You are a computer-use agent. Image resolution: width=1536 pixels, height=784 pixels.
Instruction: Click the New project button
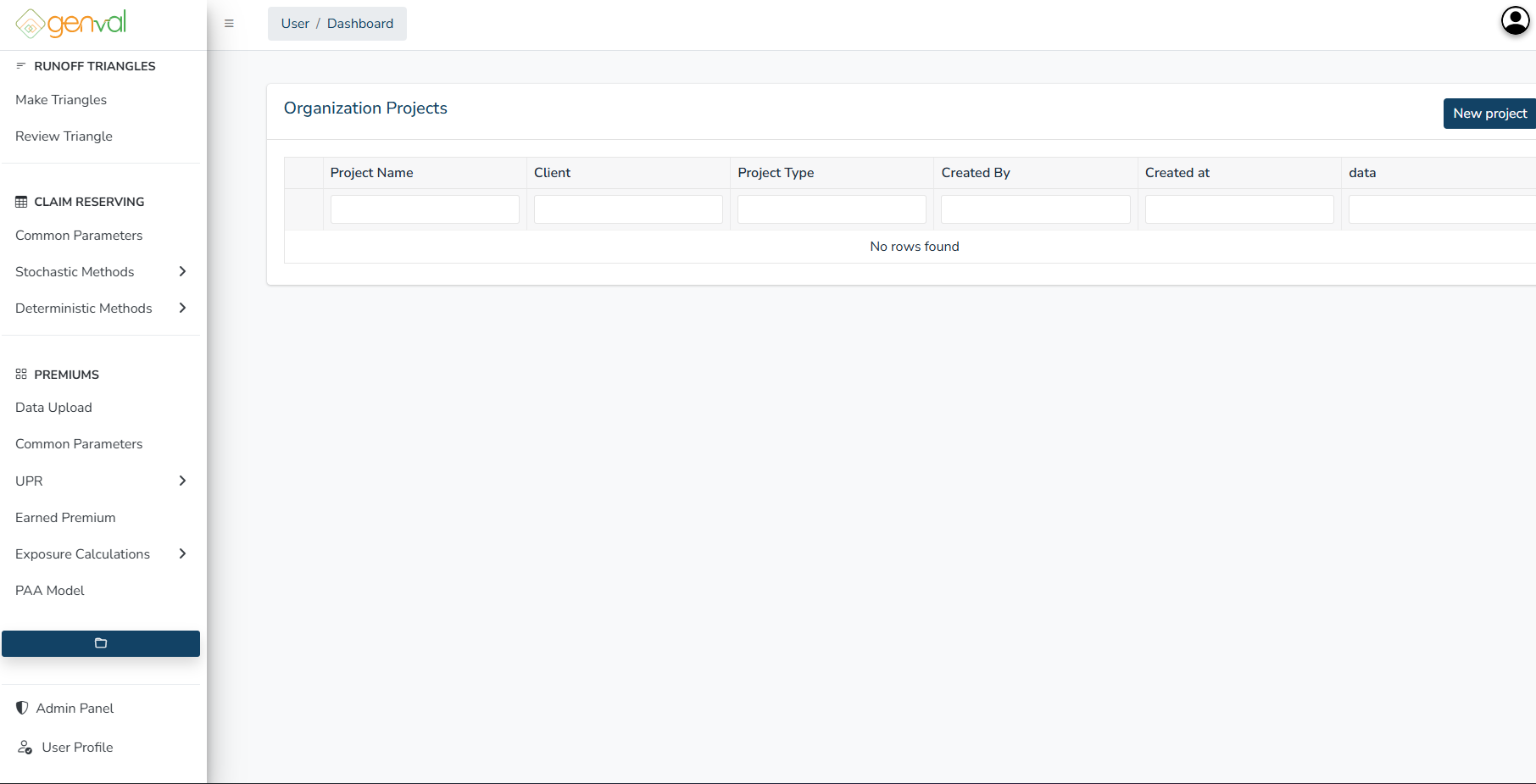[1489, 113]
